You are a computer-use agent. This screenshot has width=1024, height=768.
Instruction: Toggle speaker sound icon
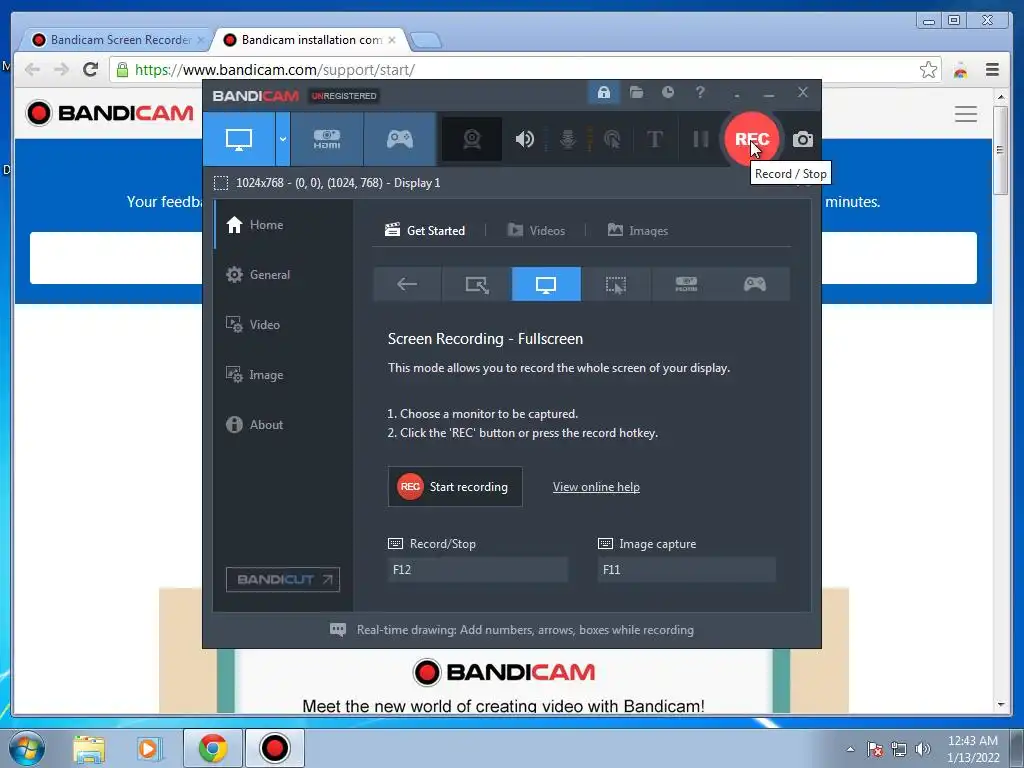pos(524,139)
